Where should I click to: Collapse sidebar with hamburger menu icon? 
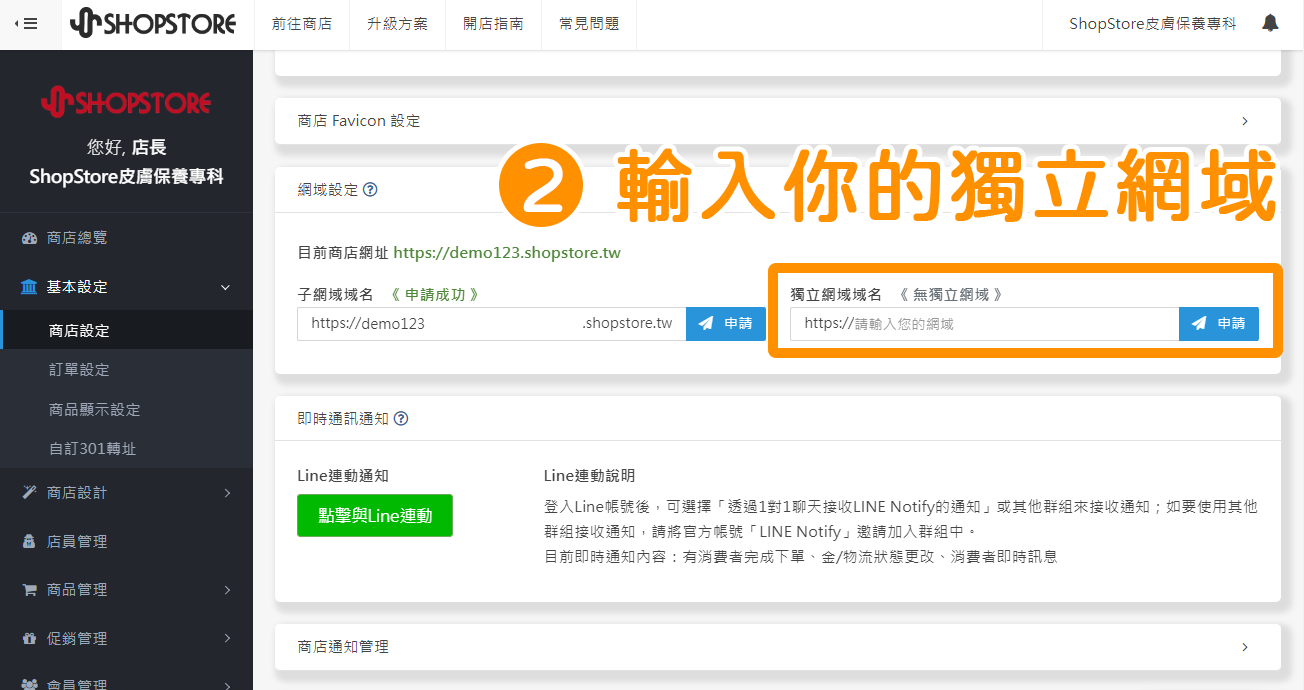26,23
